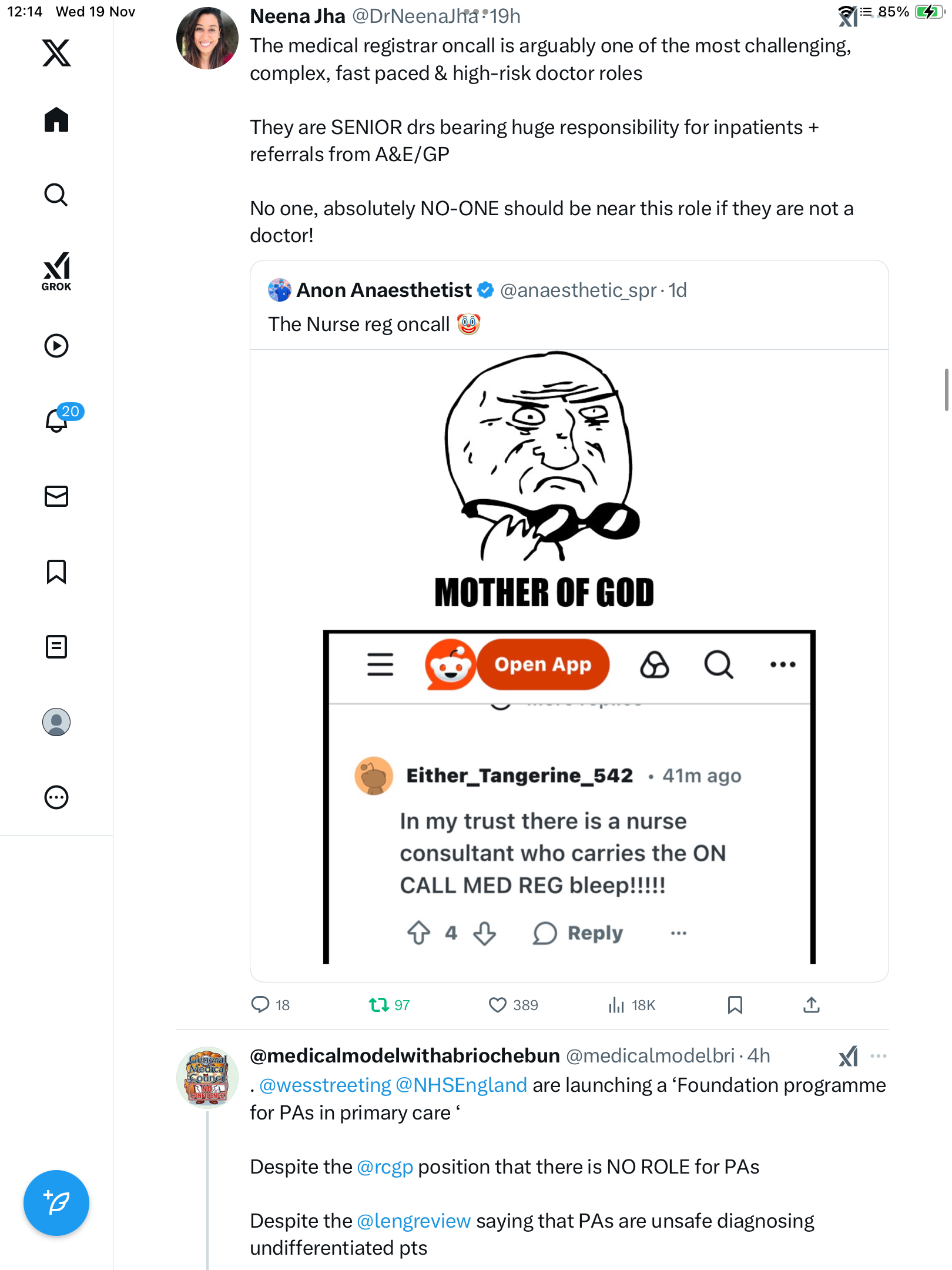Open Direct Messages envelope icon

tap(56, 496)
